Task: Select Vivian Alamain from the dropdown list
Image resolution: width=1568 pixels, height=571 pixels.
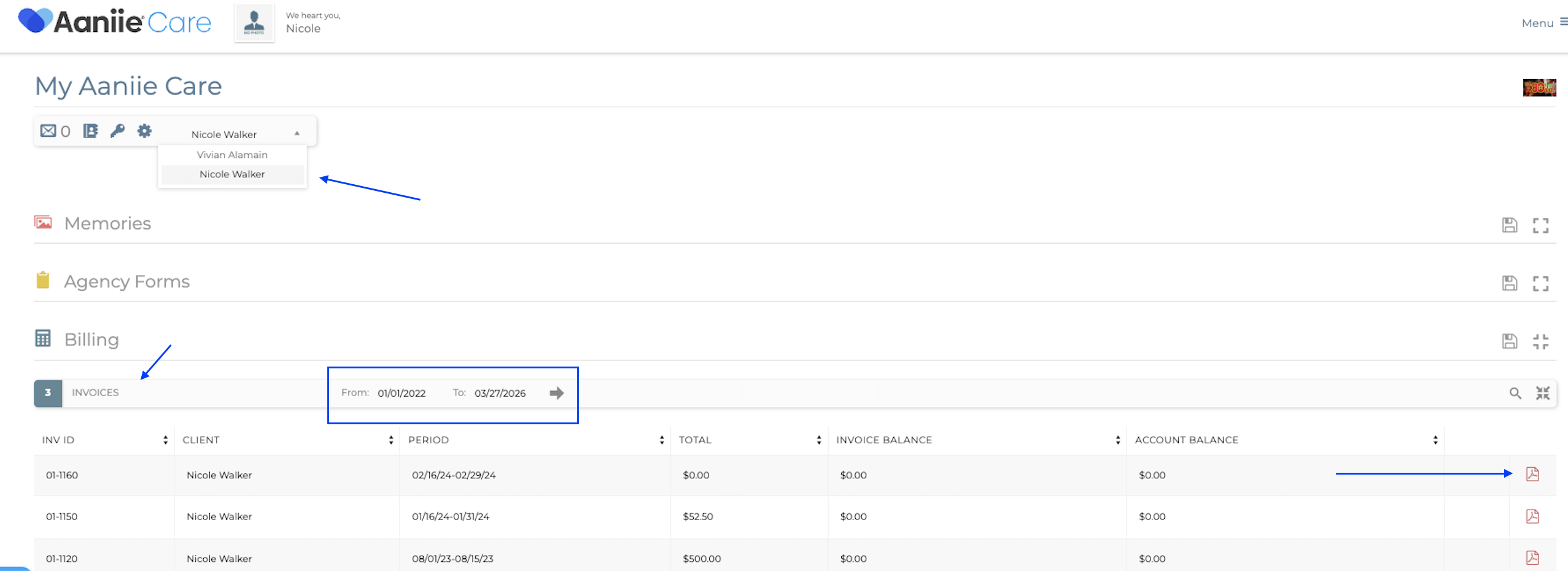Action: (x=232, y=155)
